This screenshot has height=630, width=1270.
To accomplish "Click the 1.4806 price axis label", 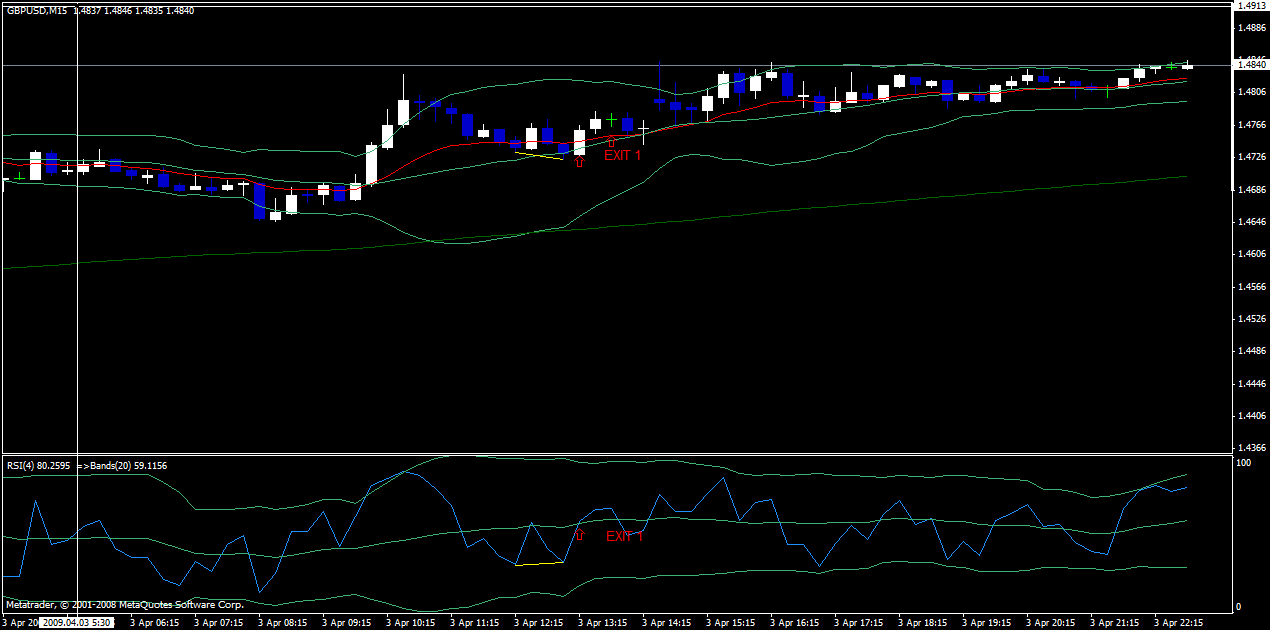I will click(1252, 92).
